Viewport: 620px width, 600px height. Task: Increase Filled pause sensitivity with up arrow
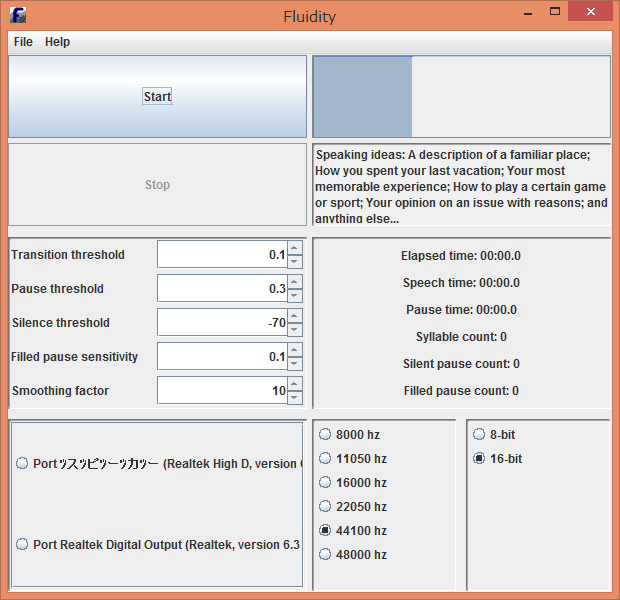[x=295, y=350]
